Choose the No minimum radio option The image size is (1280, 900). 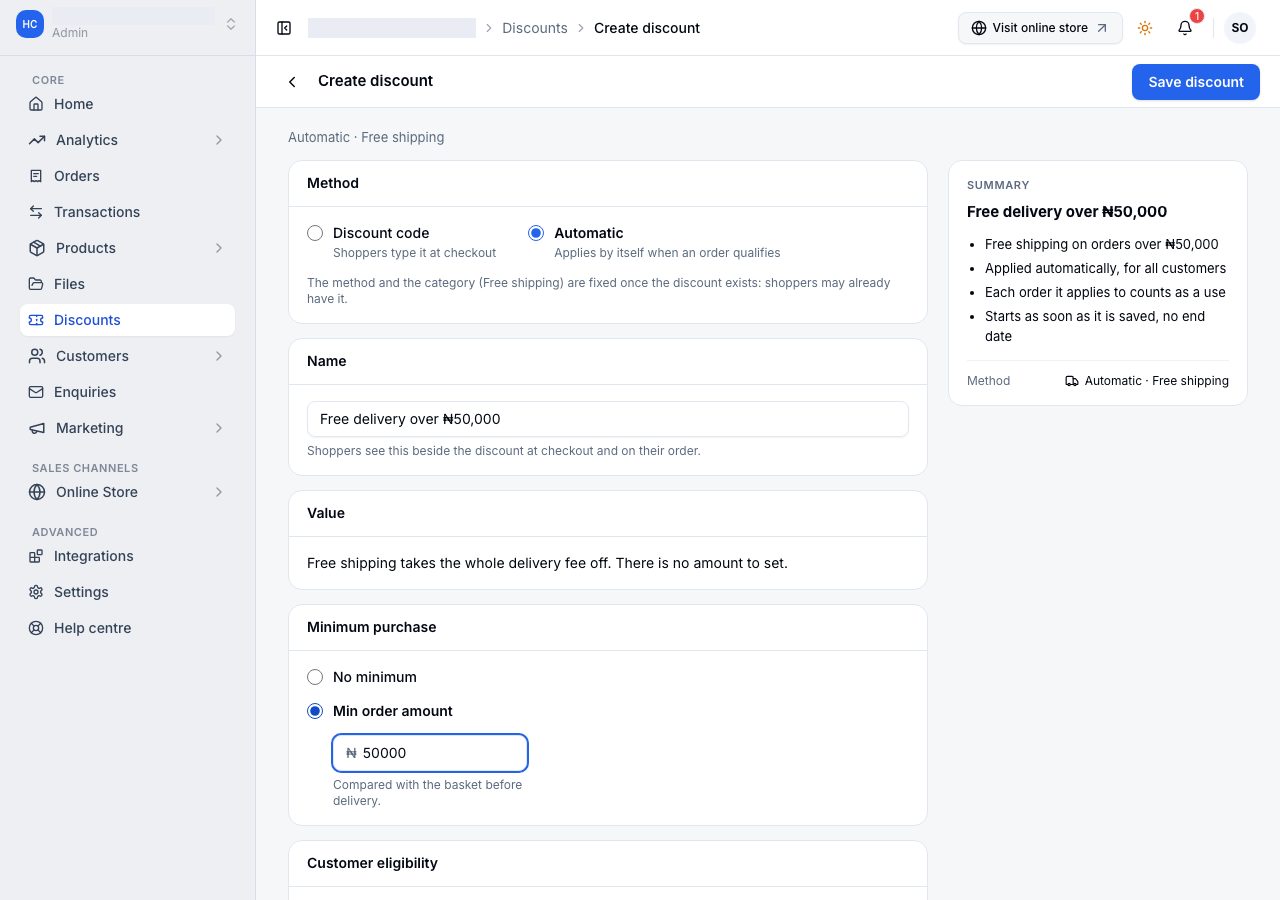pos(315,677)
